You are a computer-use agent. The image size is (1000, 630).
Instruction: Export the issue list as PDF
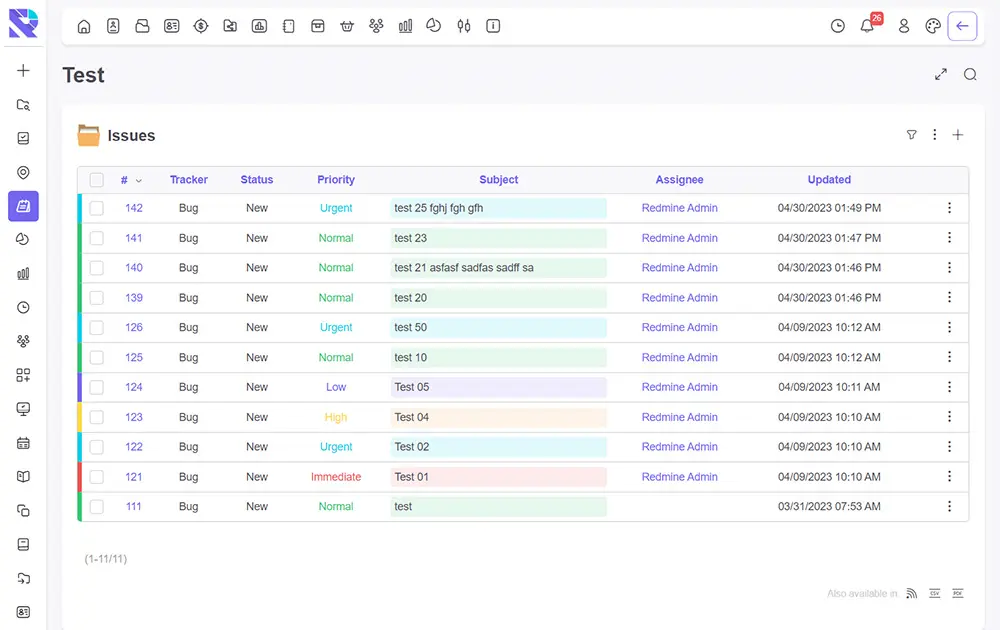coord(957,594)
